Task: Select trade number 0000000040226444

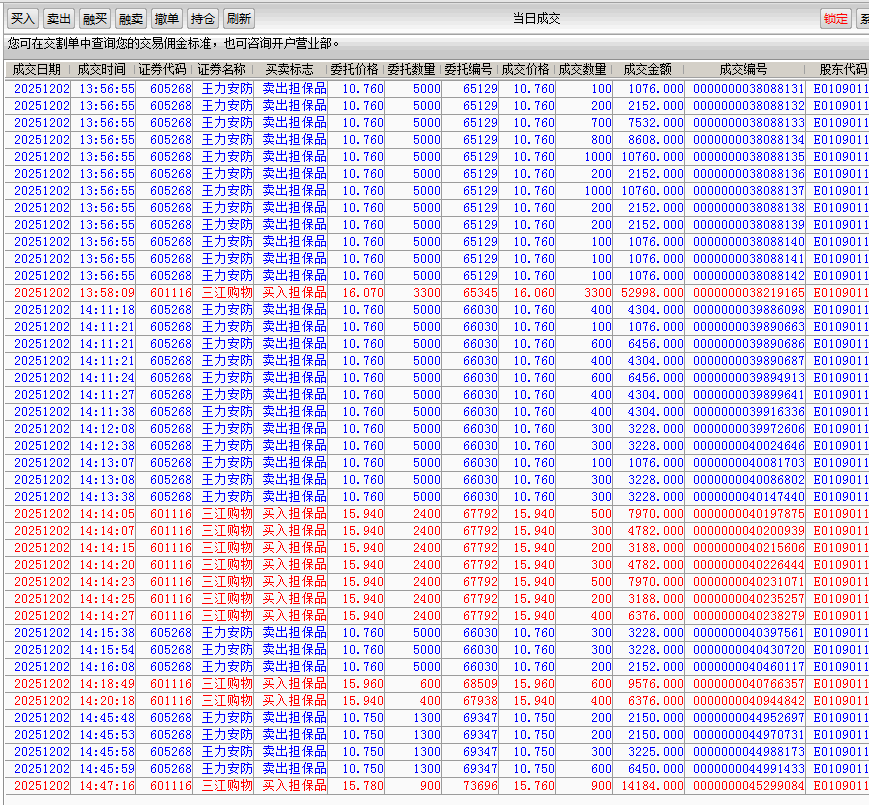Action: [748, 565]
